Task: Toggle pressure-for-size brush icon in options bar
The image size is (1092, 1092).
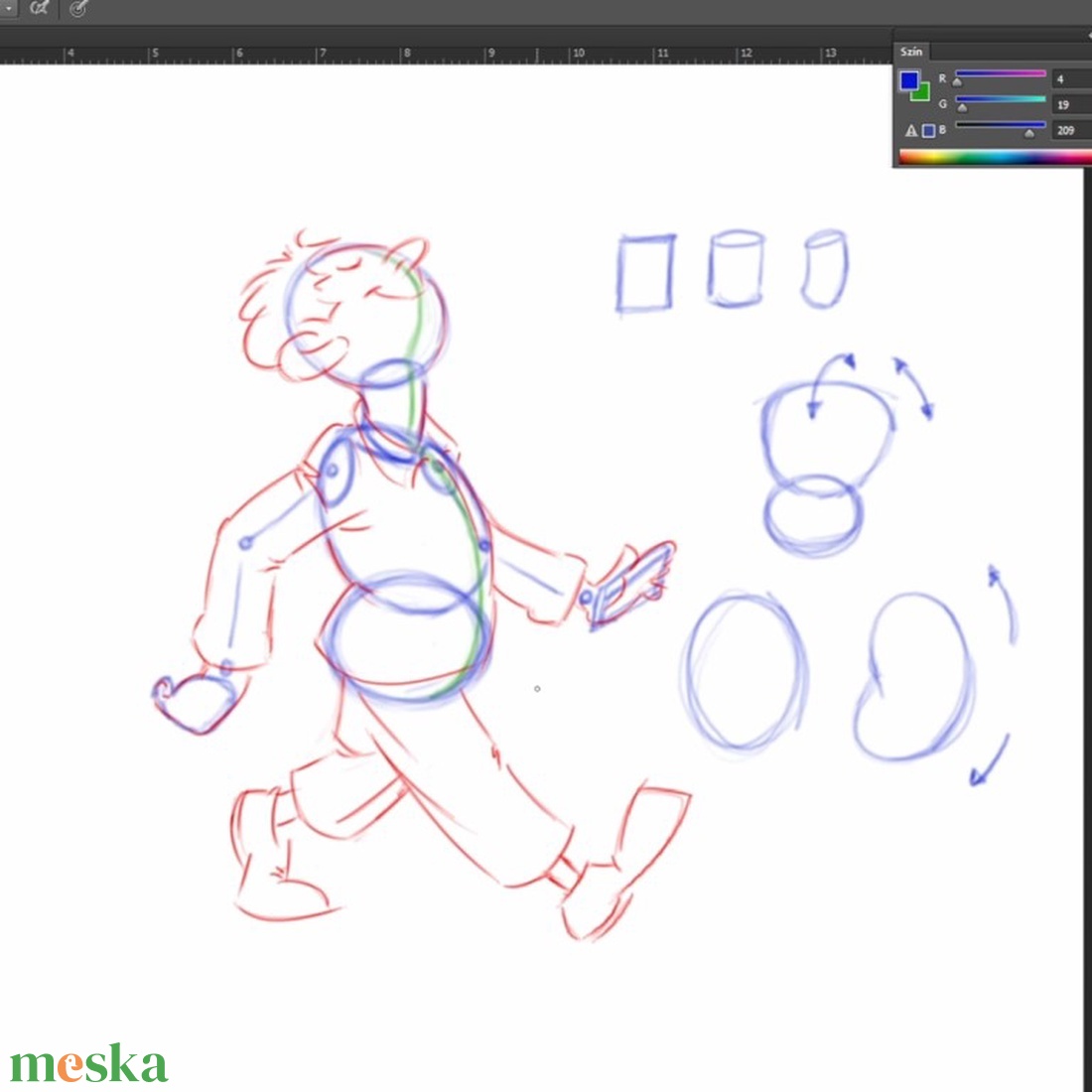Action: coord(78,8)
